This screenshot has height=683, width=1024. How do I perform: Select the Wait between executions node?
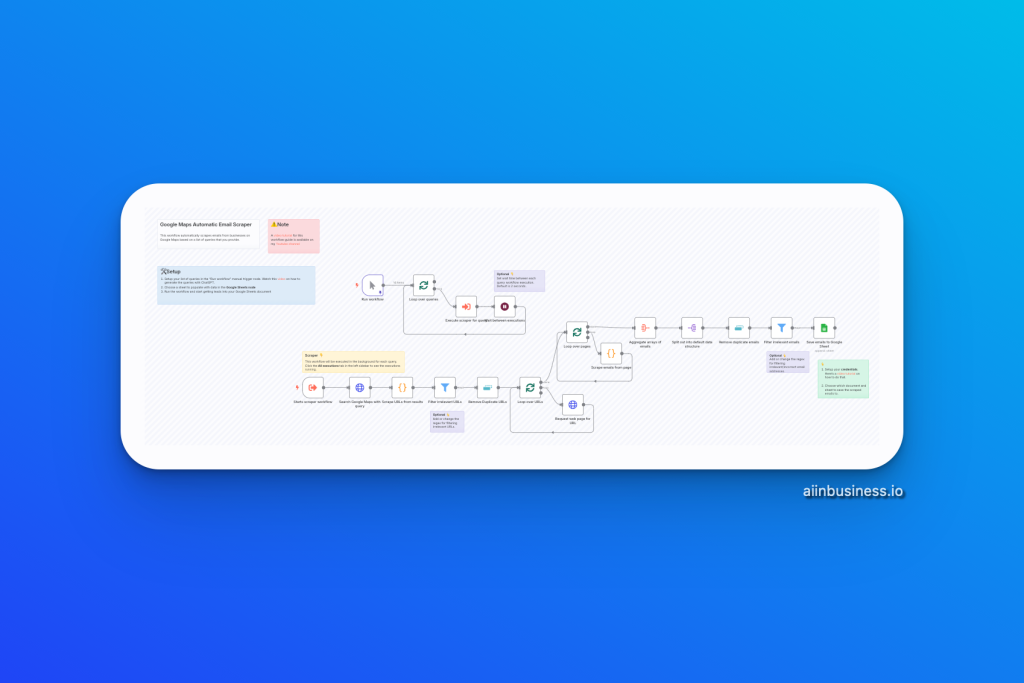(505, 307)
